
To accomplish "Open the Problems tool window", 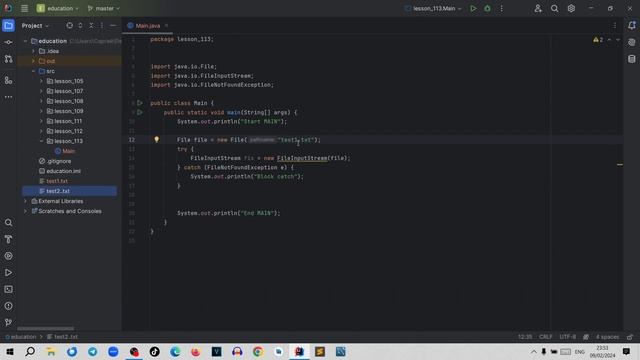I will pyautogui.click(x=8, y=306).
